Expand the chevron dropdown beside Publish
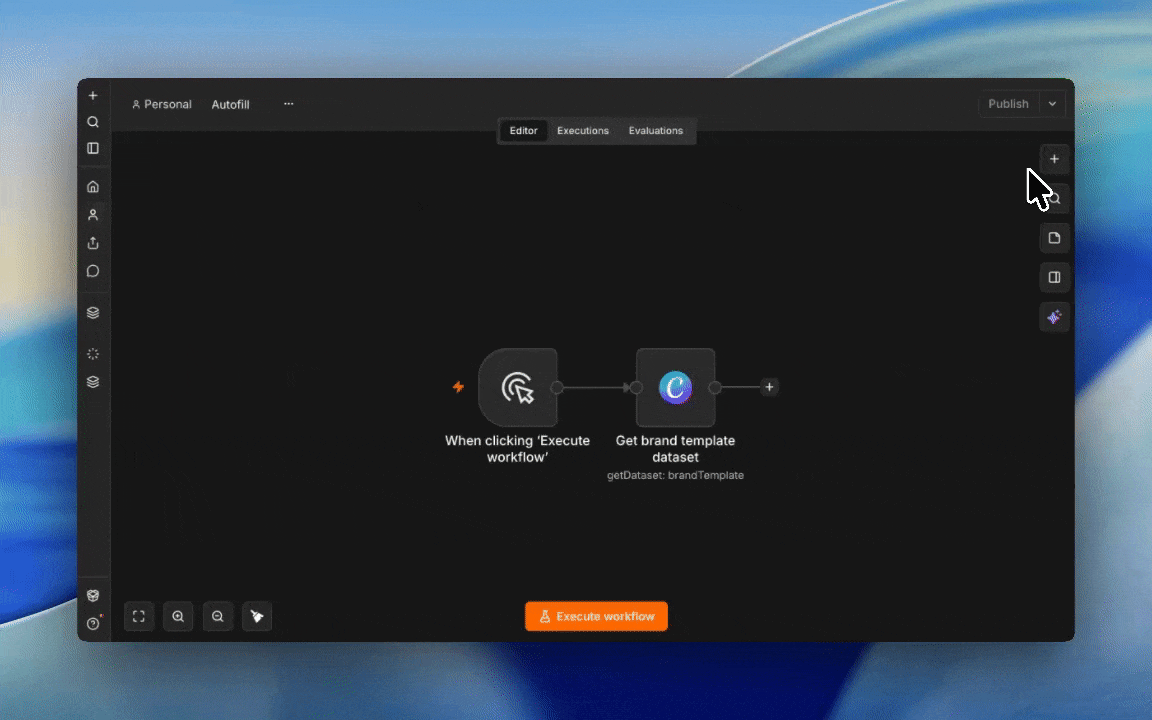This screenshot has width=1152, height=720. click(1052, 104)
